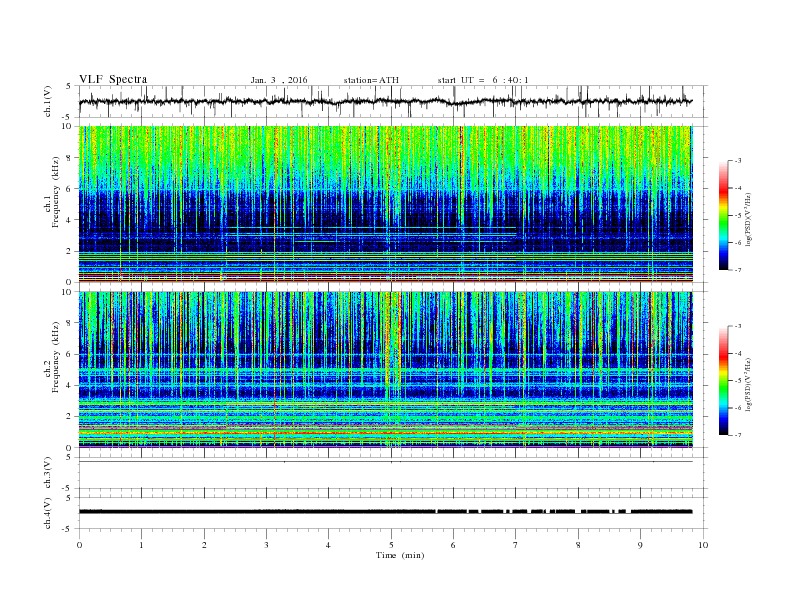The height and width of the screenshot is (612, 792).
Task: Click the "Time (min)" x-axis label
Action: [400, 555]
